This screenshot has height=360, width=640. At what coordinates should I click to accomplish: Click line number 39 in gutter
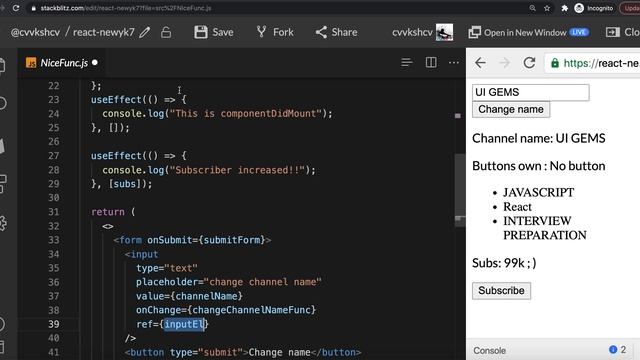53,324
